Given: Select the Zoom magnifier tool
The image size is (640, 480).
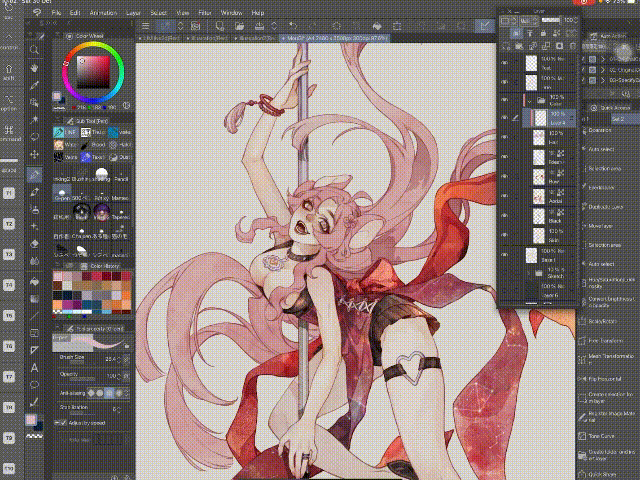Looking at the screenshot, I should [x=34, y=50].
